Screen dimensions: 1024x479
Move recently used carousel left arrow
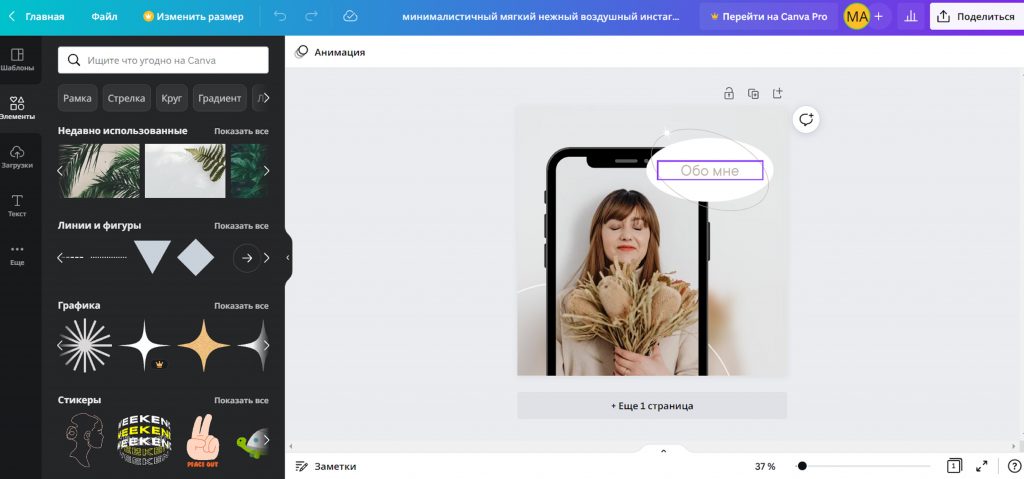point(60,171)
